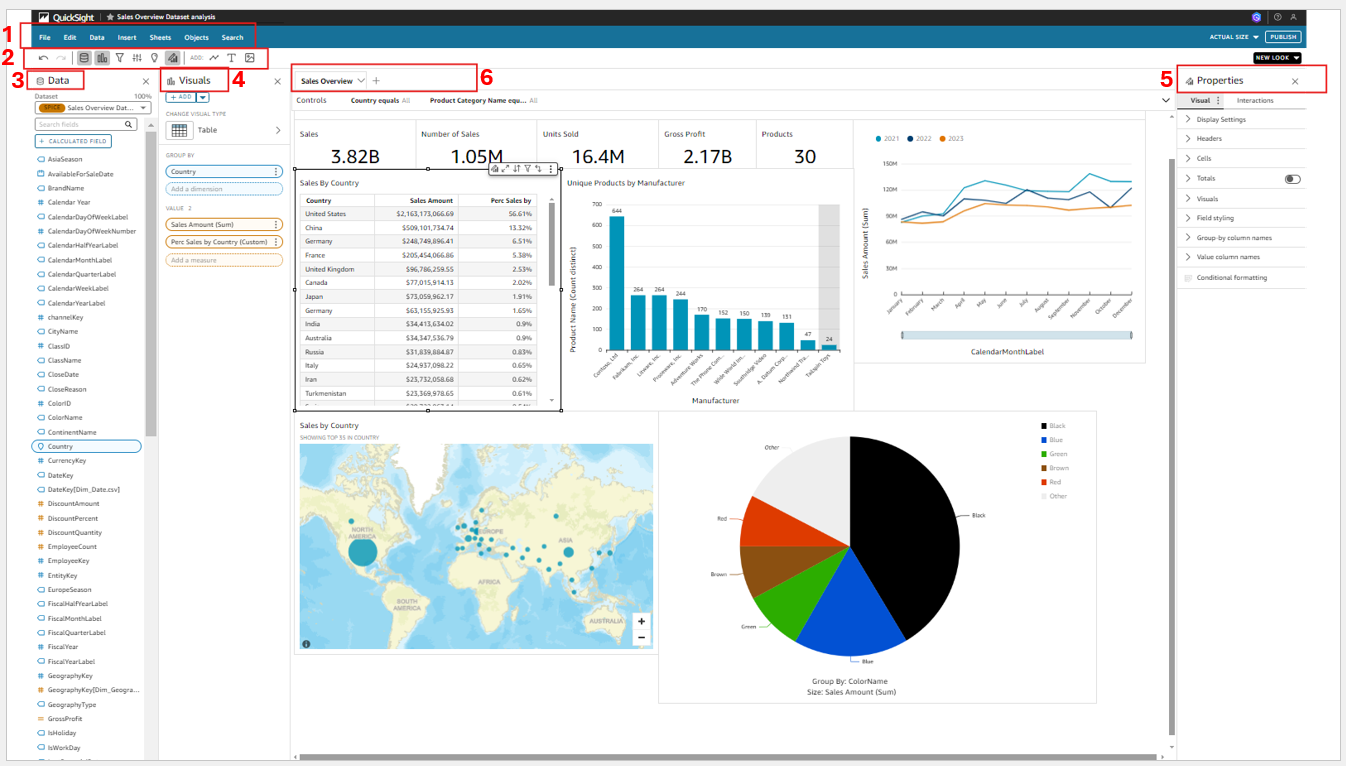Expand the Field styling section
This screenshot has height=766, width=1346.
click(x=1241, y=218)
